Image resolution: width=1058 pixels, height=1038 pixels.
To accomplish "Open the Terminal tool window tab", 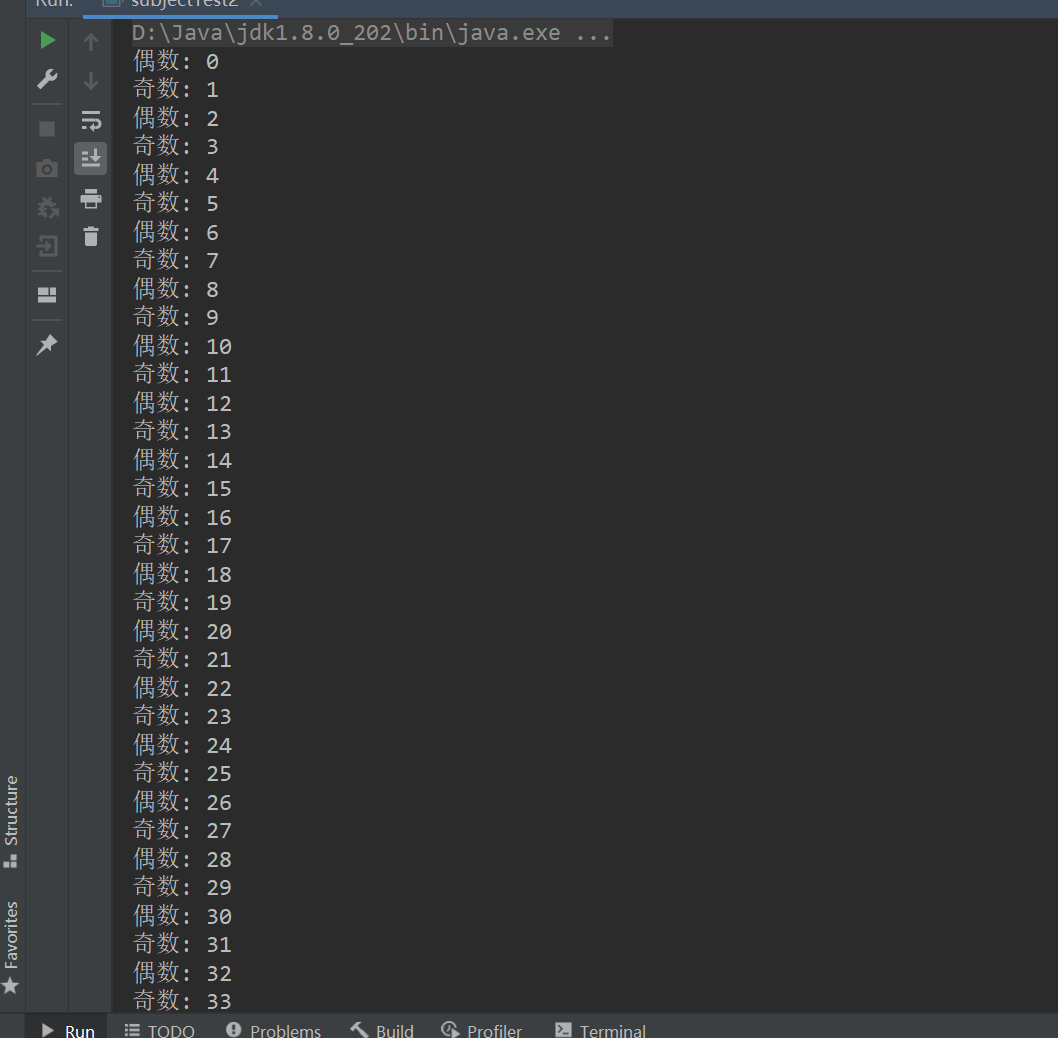I will click(x=601, y=1030).
